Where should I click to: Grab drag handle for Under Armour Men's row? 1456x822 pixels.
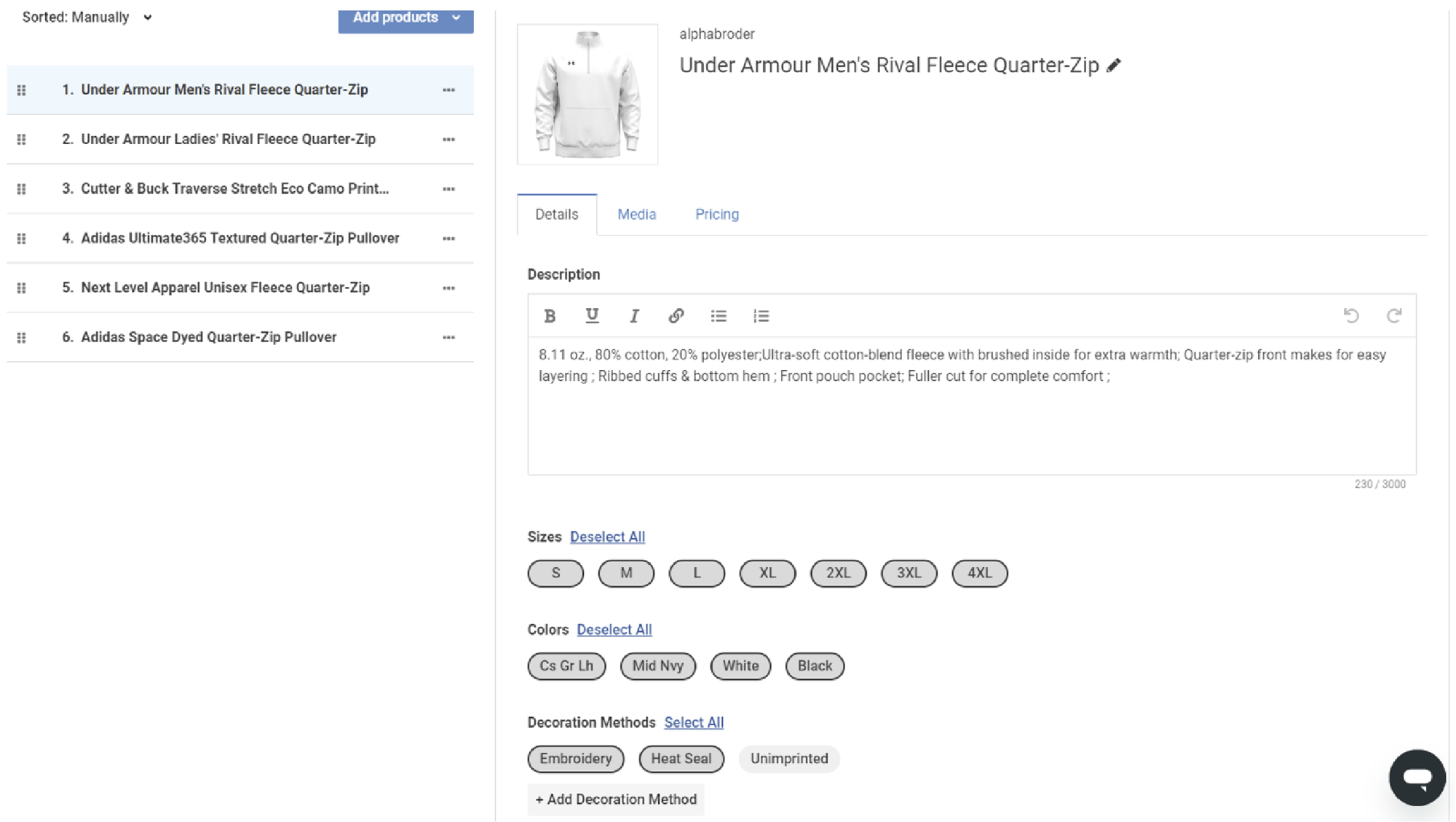(x=22, y=90)
